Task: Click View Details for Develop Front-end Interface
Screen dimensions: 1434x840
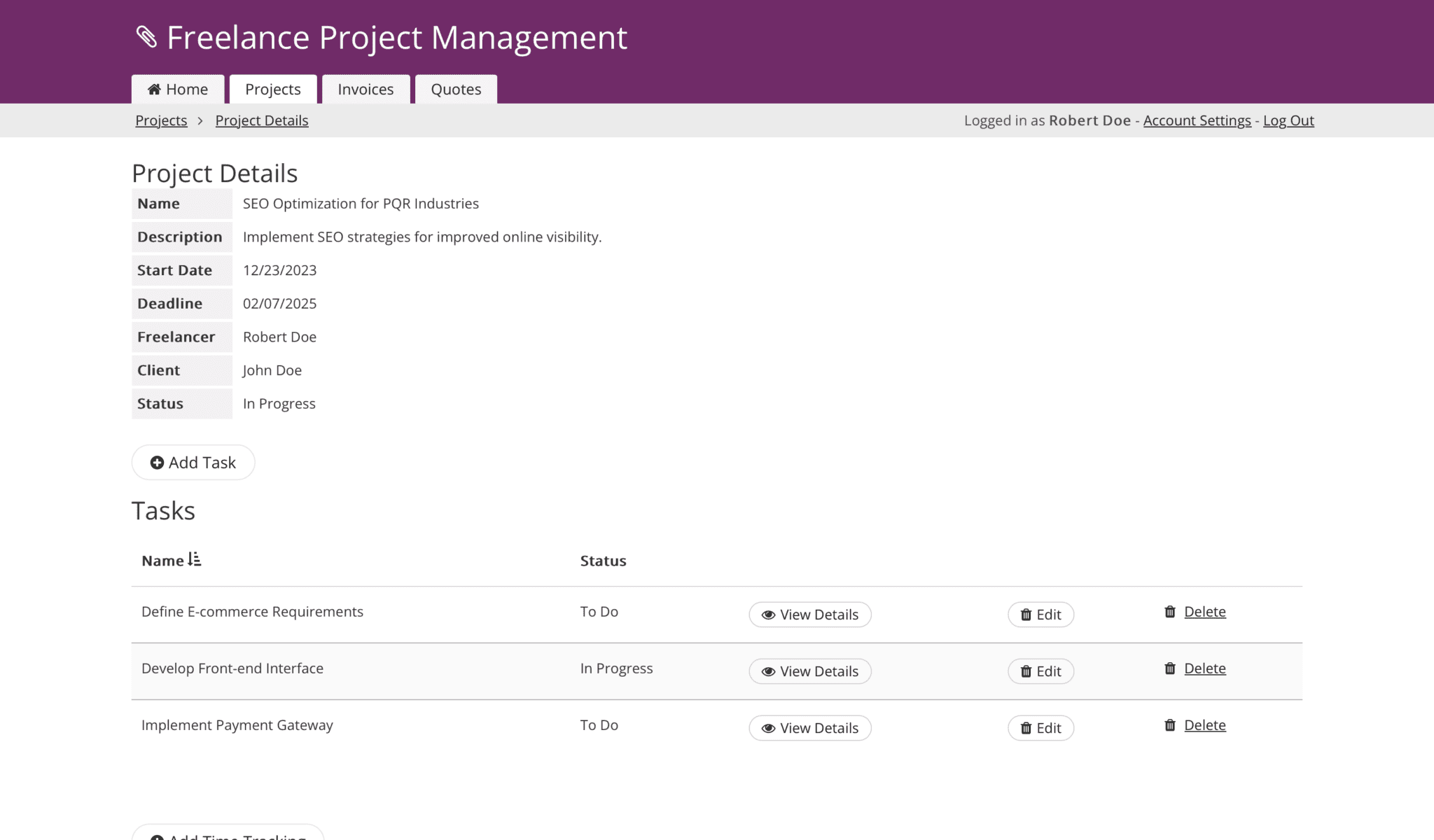Action: pyautogui.click(x=810, y=671)
